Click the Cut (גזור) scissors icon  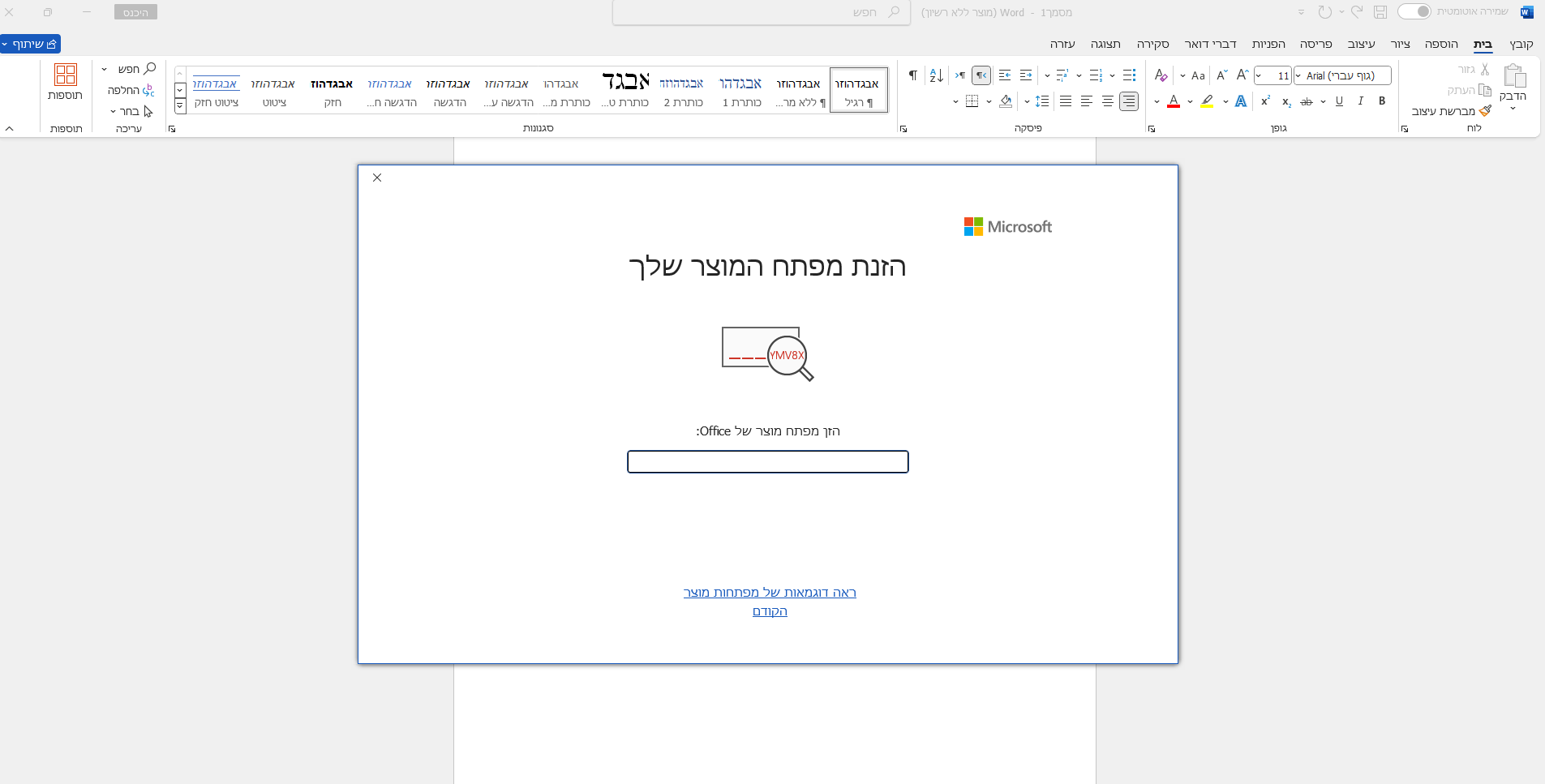(x=1485, y=70)
